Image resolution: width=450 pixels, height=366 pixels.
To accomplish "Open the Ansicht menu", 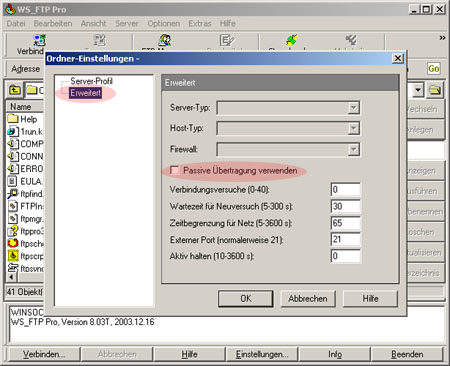I will [x=93, y=23].
